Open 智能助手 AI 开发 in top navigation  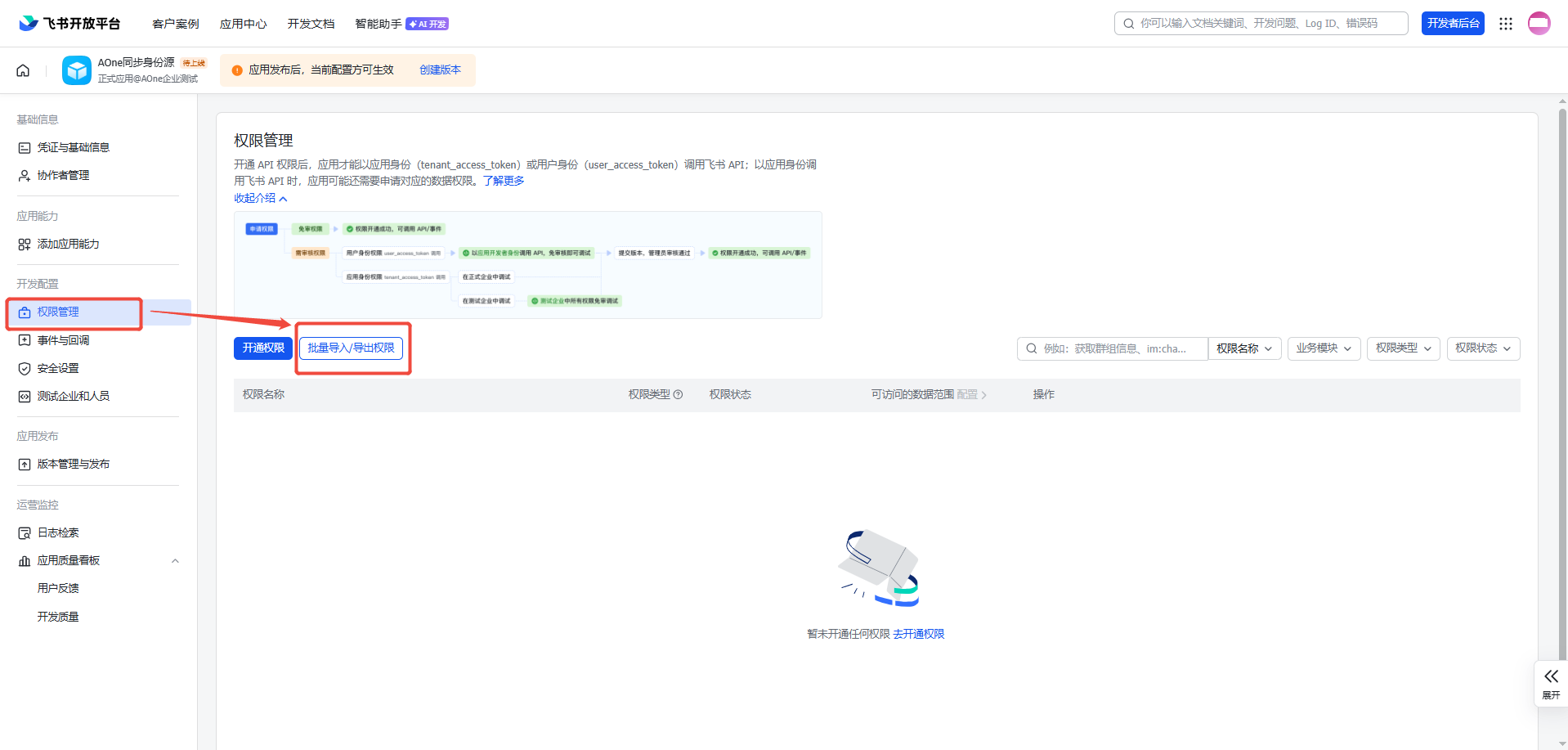(401, 24)
